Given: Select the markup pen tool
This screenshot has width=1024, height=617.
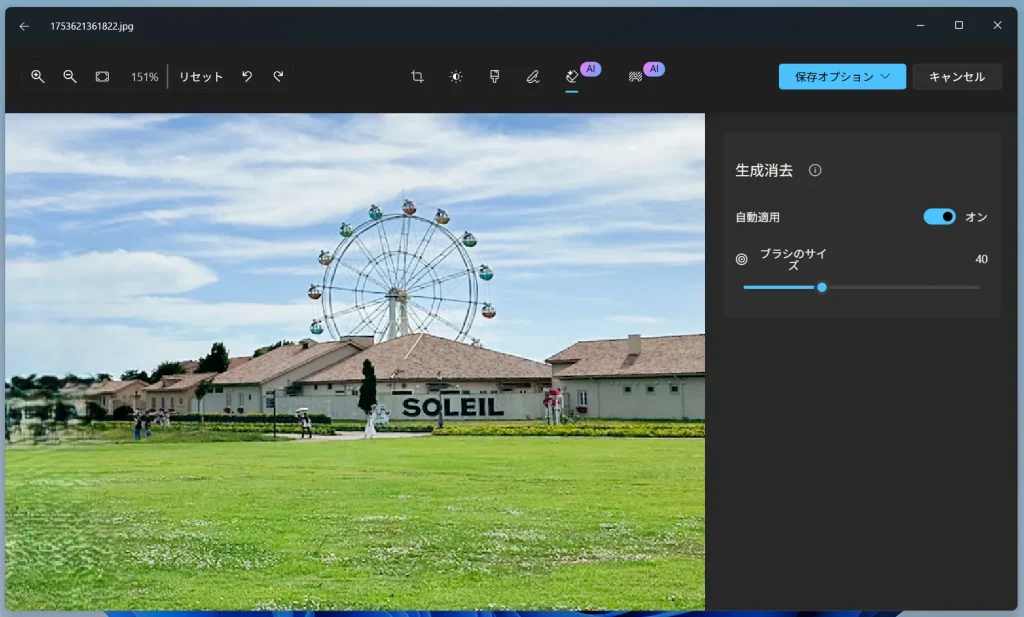Looking at the screenshot, I should coord(533,76).
